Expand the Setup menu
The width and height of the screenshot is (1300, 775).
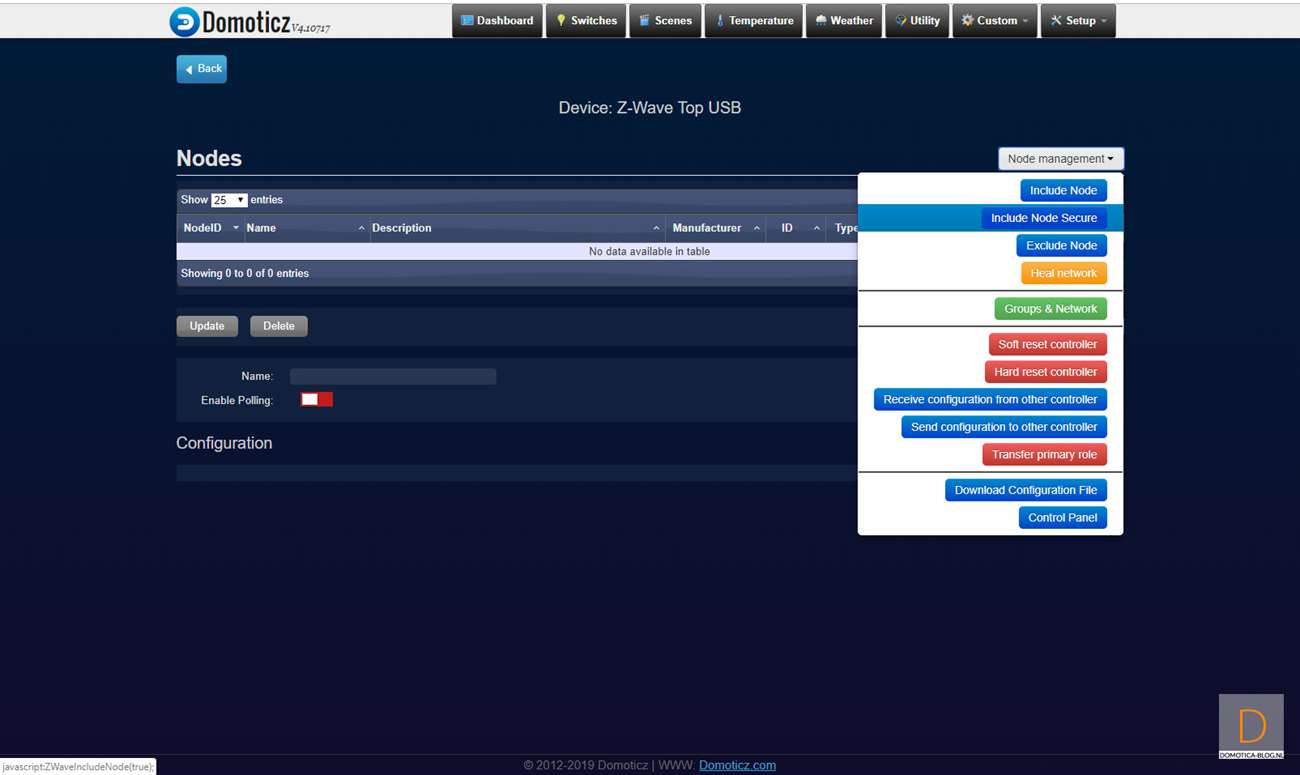1078,21
